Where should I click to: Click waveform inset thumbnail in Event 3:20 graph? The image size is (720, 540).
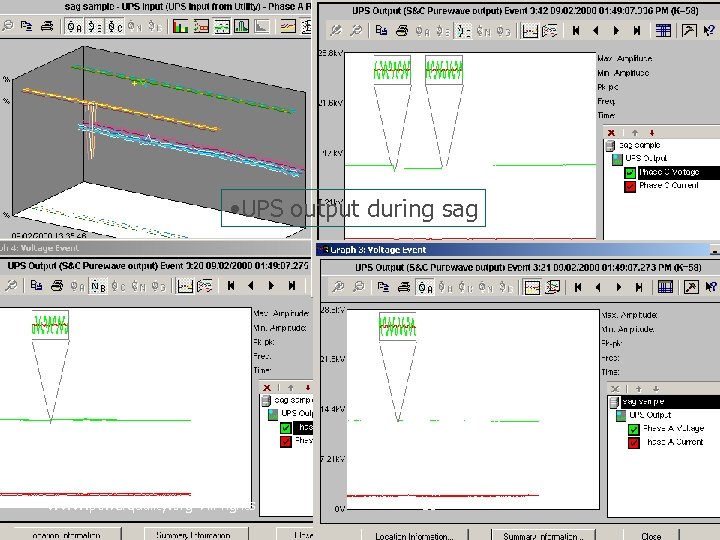click(x=51, y=325)
